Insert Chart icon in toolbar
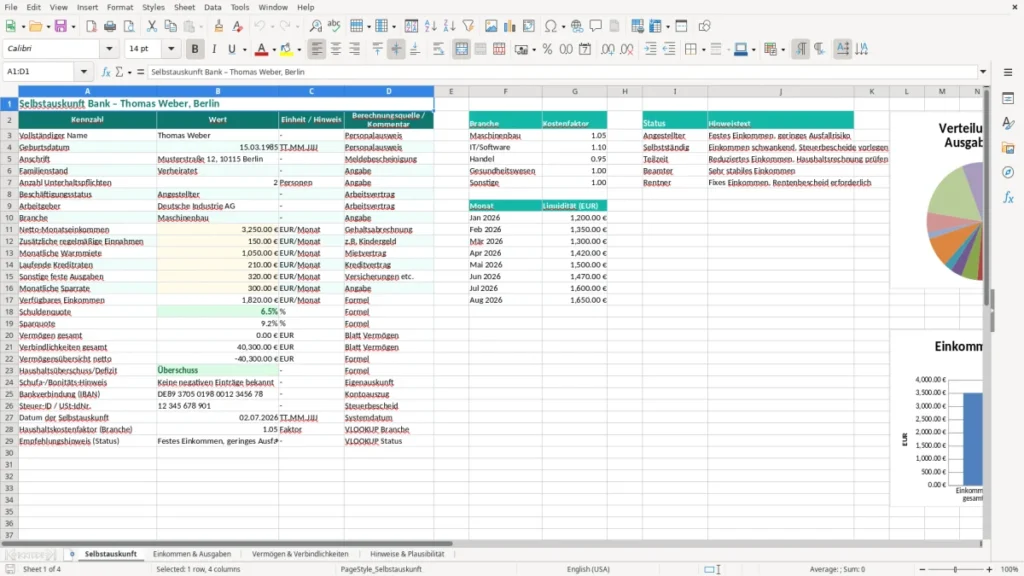This screenshot has width=1024, height=576. (510, 26)
